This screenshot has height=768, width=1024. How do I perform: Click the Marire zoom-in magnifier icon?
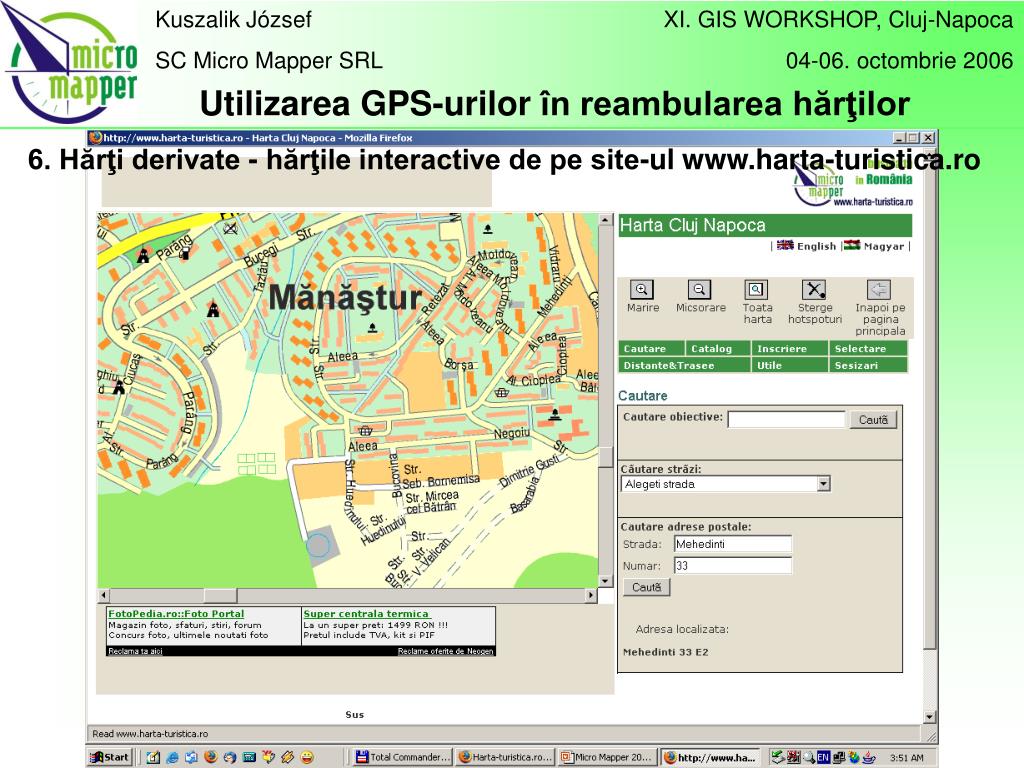(x=642, y=289)
